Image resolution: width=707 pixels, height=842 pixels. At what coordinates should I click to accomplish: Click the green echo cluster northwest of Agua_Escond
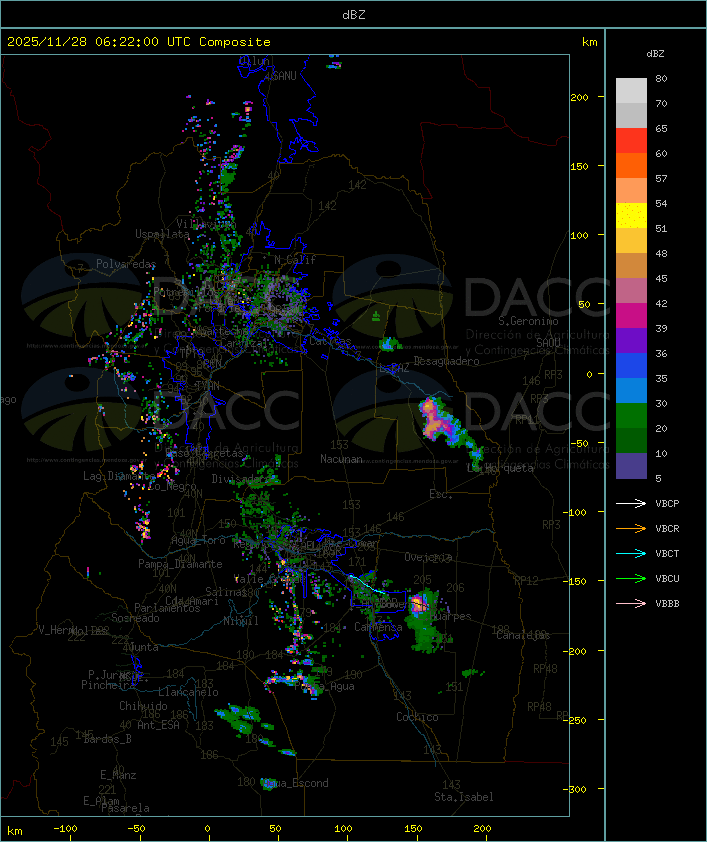coord(239,718)
